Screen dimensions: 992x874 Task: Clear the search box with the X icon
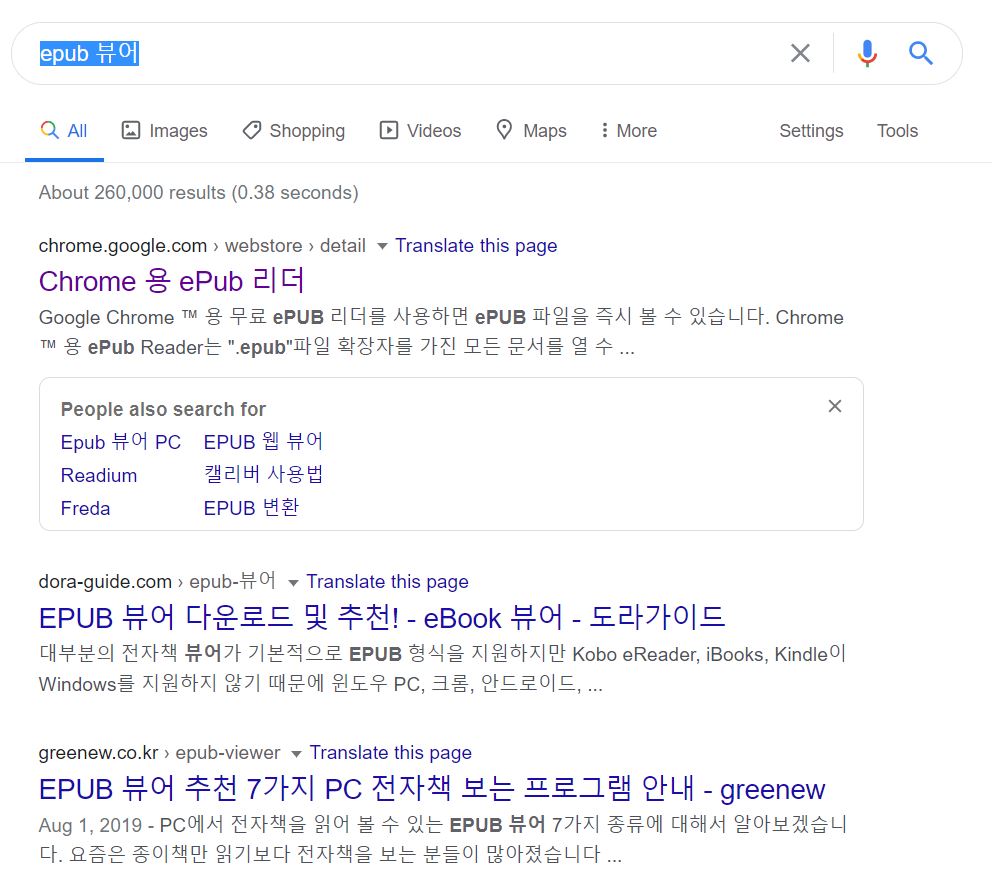pyautogui.click(x=800, y=53)
